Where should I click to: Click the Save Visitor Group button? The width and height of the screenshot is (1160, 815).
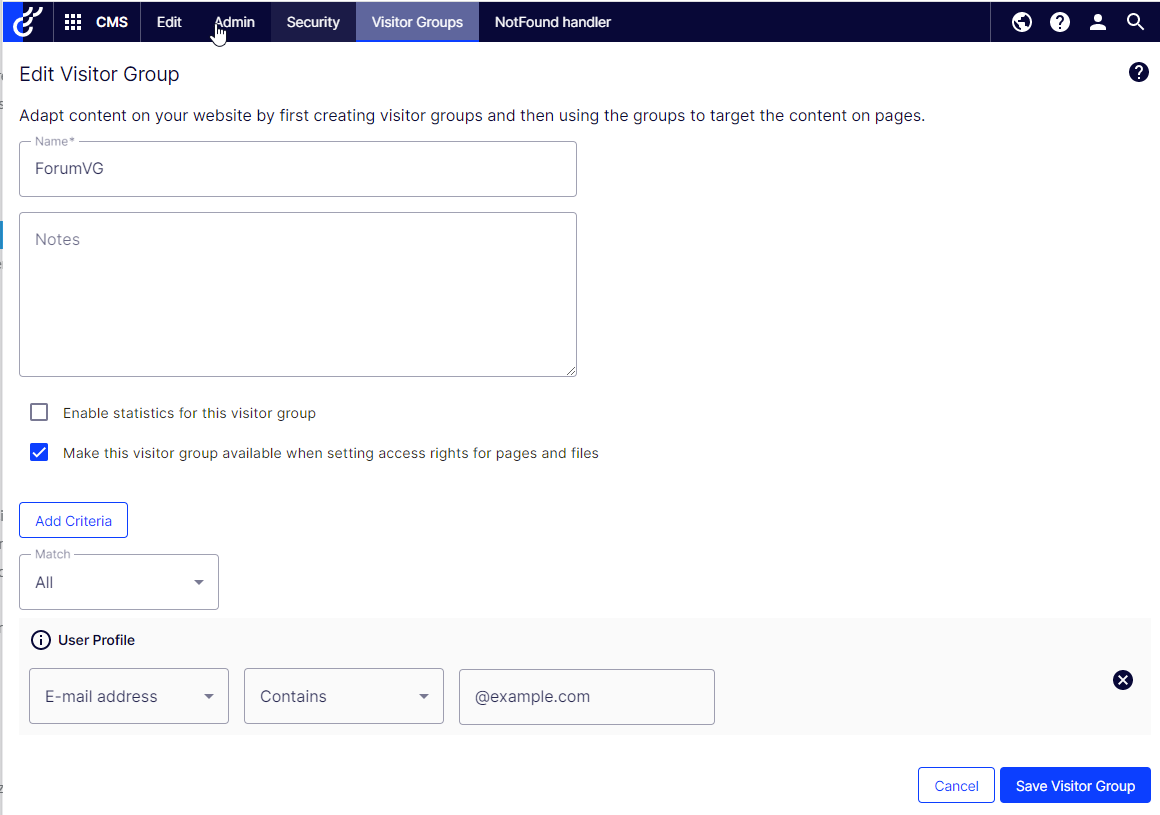1075,785
